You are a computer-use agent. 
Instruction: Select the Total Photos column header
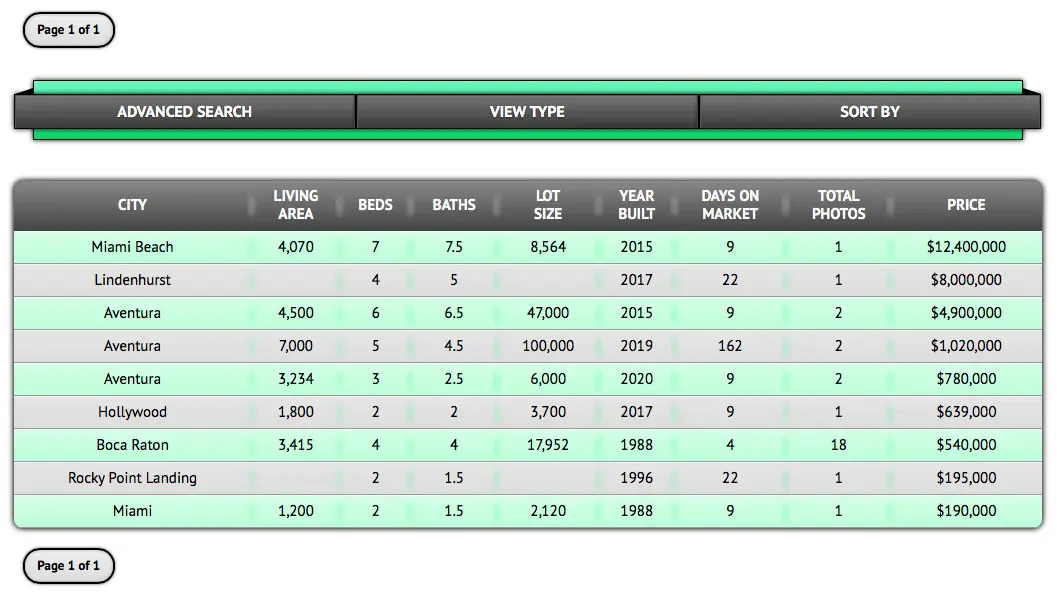(838, 205)
